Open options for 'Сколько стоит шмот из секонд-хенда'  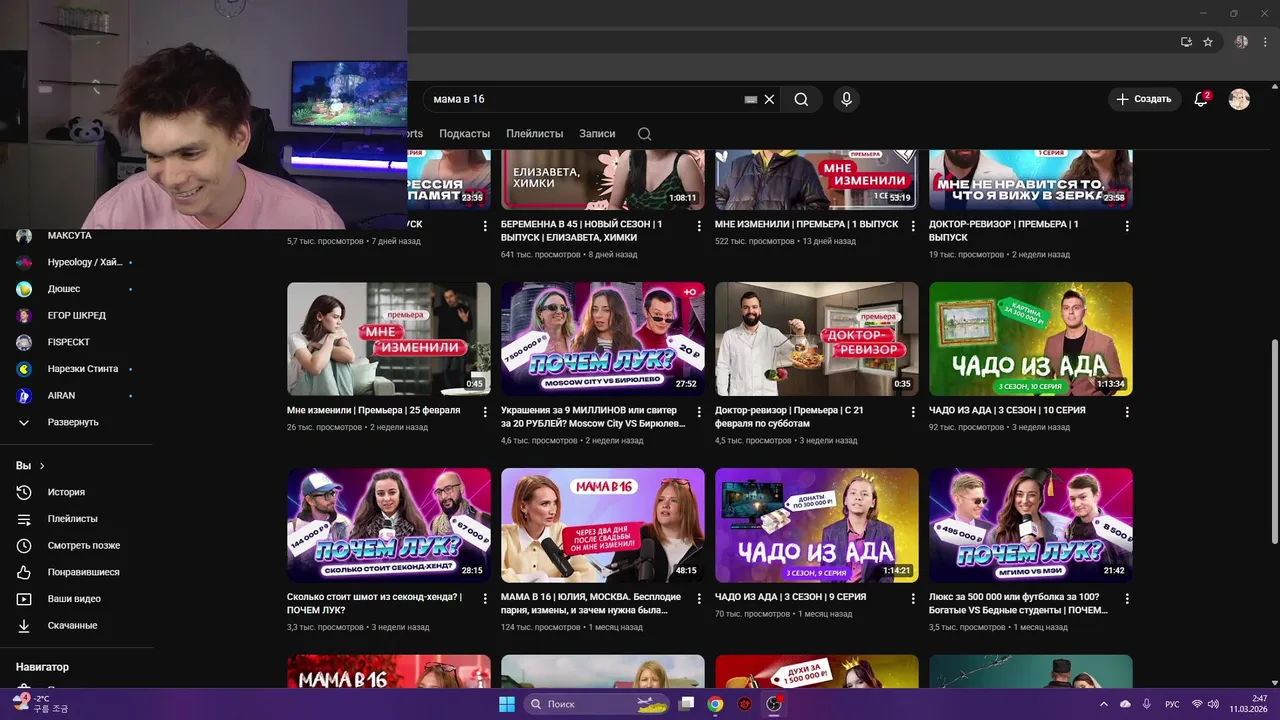(x=485, y=598)
